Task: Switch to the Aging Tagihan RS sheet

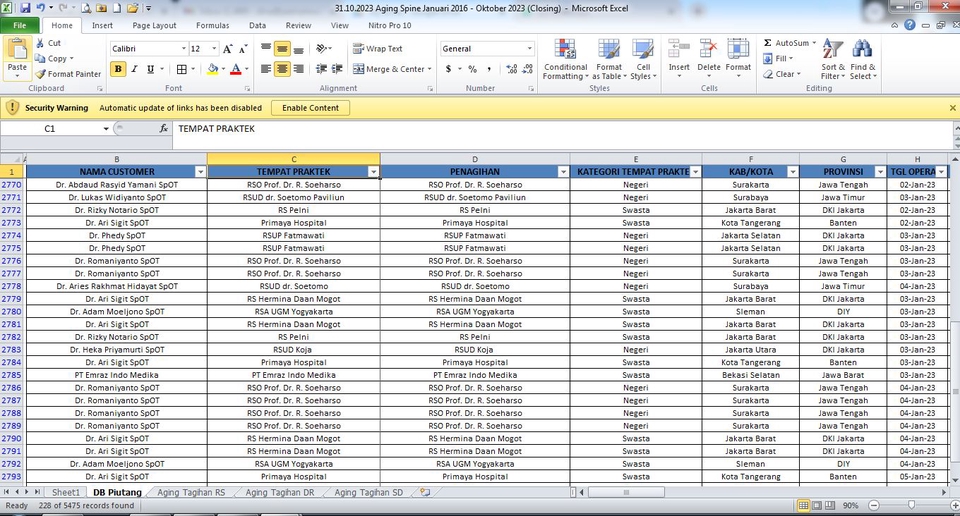Action: pos(191,492)
